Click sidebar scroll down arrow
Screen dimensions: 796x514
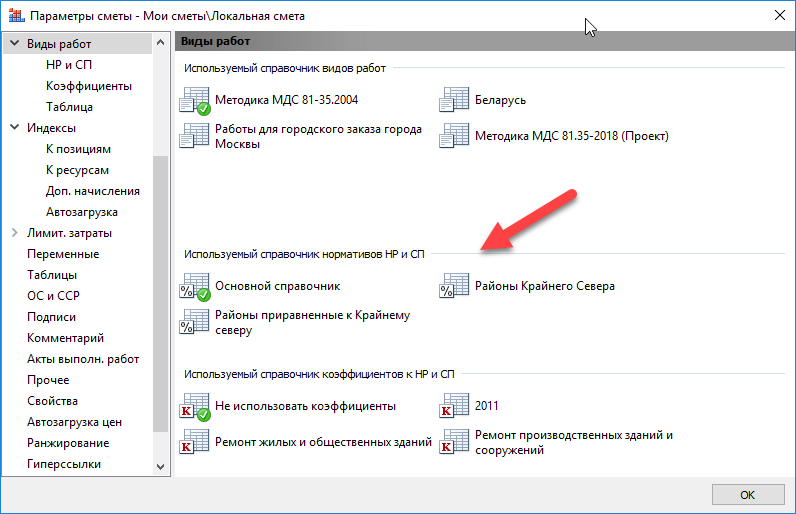point(160,467)
